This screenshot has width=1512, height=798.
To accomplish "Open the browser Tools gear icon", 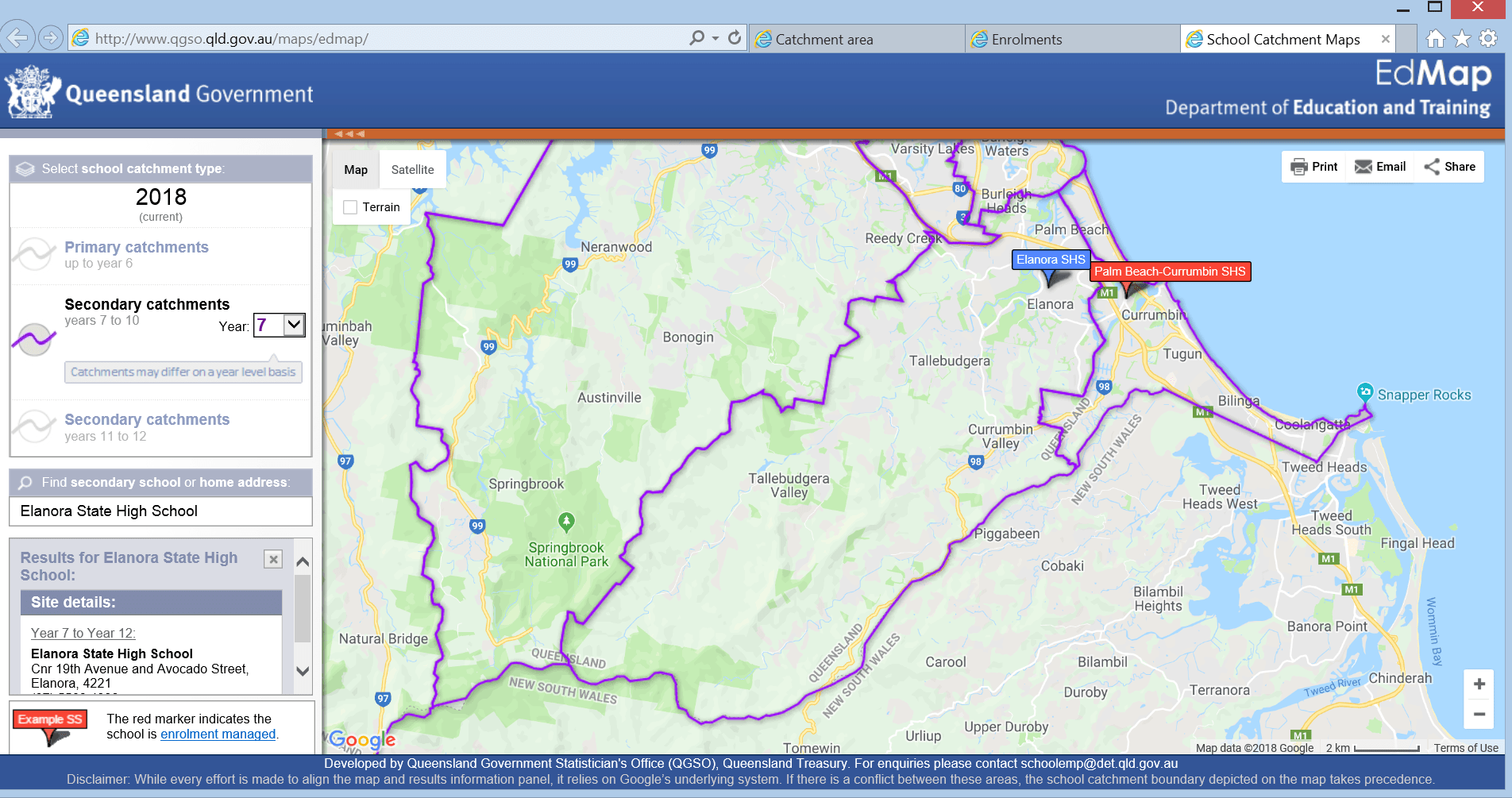I will click(x=1488, y=38).
